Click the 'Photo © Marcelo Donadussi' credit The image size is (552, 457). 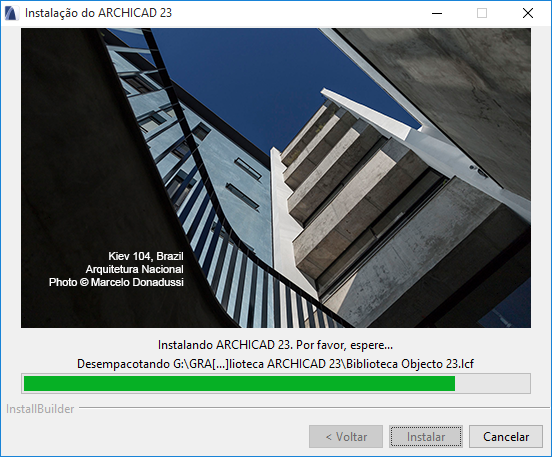click(x=116, y=282)
